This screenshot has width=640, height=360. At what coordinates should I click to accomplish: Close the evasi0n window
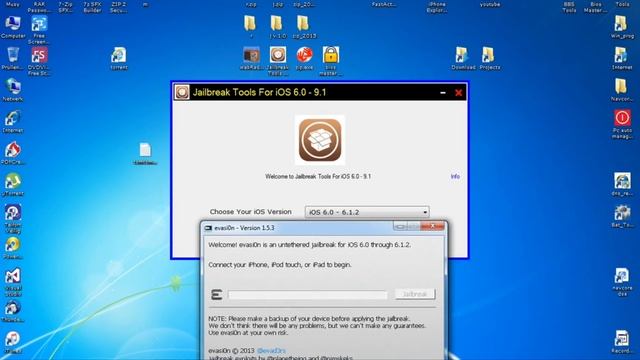coord(432,226)
